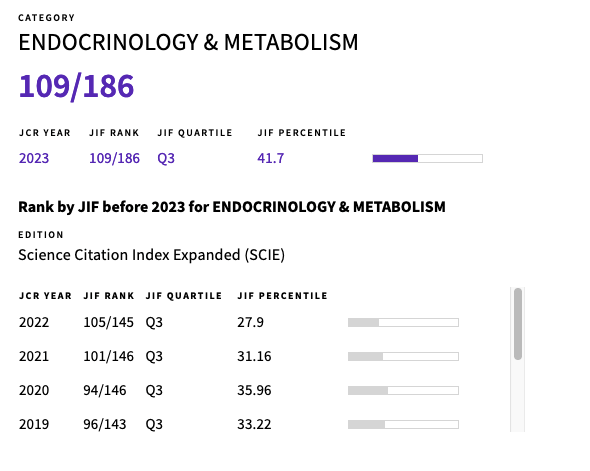Select the 2023 JCR year value
This screenshot has height=471, width=590.
pyautogui.click(x=34, y=158)
